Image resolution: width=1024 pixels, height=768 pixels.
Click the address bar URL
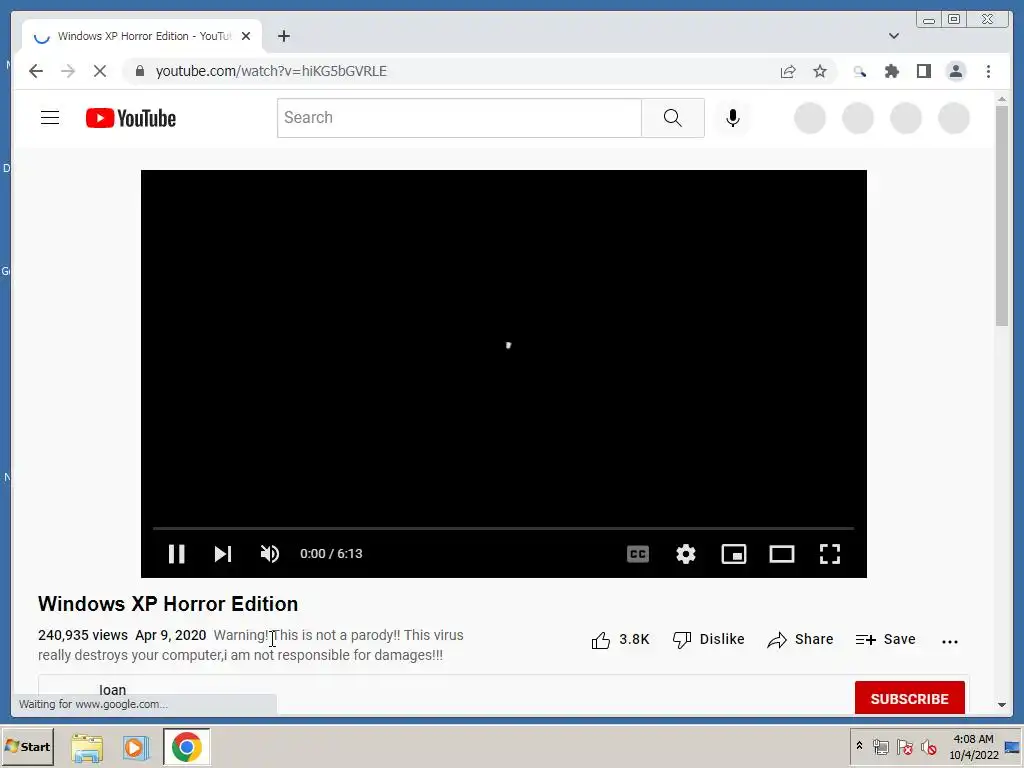click(x=271, y=71)
